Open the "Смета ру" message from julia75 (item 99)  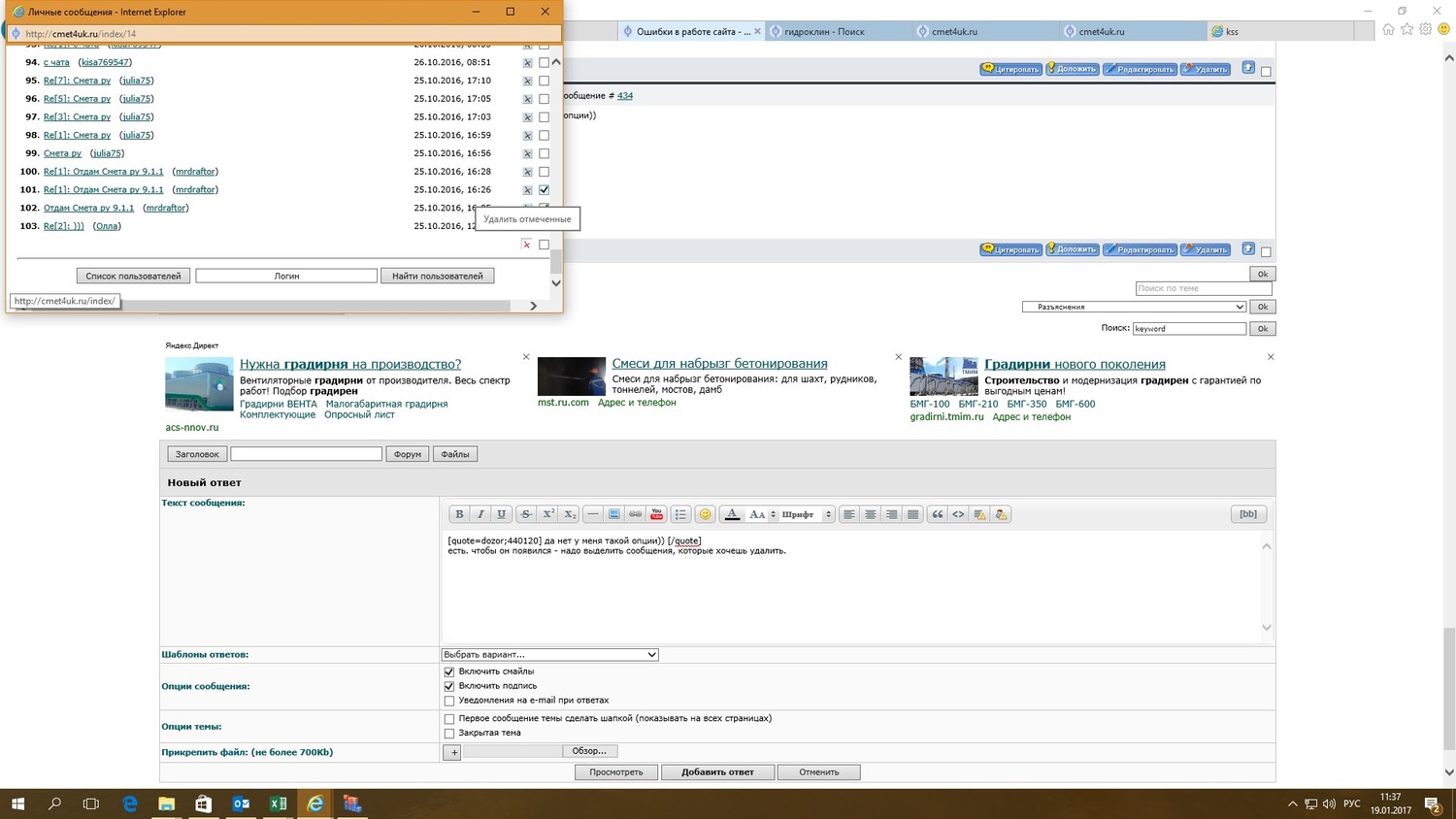click(62, 153)
